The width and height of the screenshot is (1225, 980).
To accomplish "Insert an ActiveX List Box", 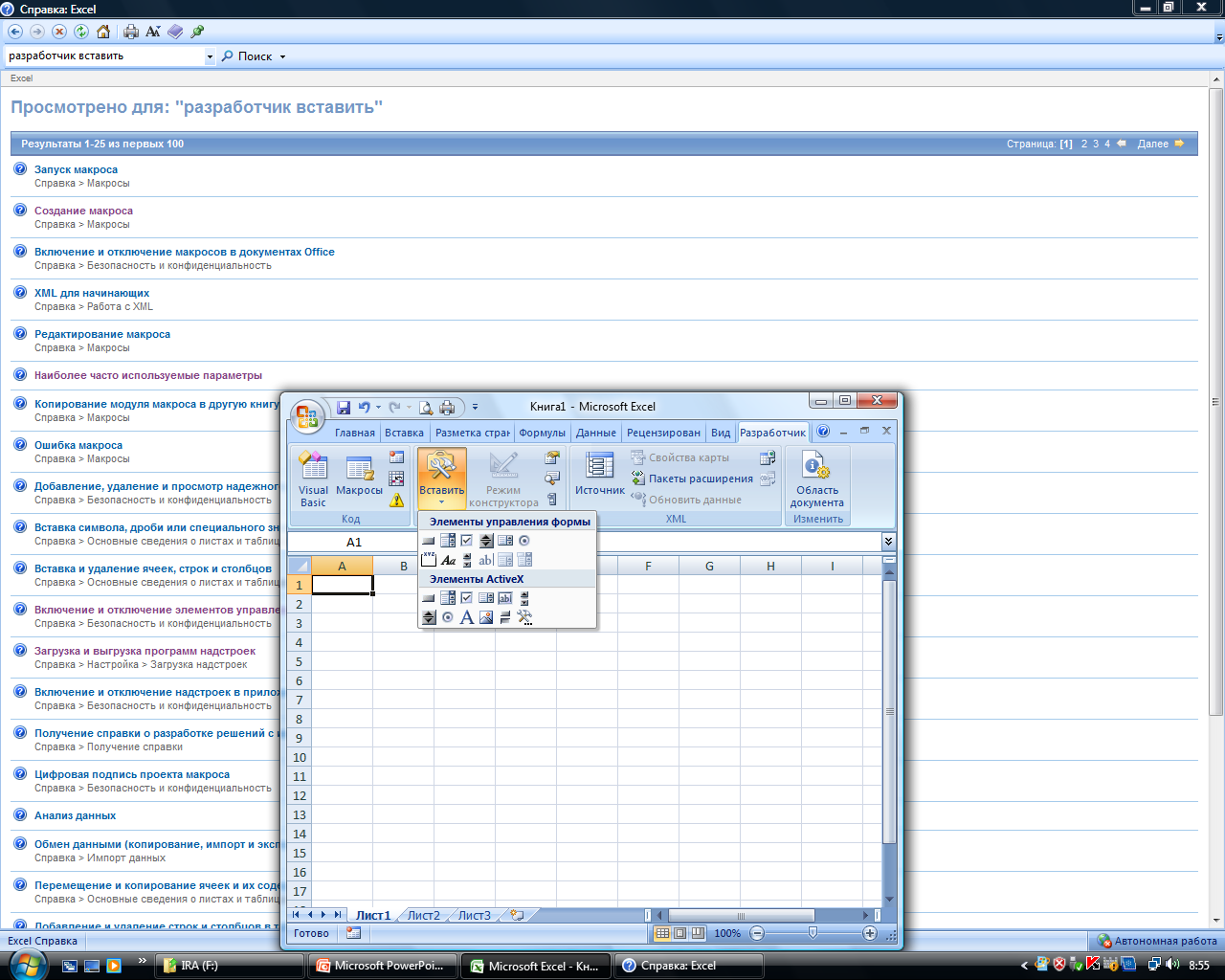I will [486, 598].
